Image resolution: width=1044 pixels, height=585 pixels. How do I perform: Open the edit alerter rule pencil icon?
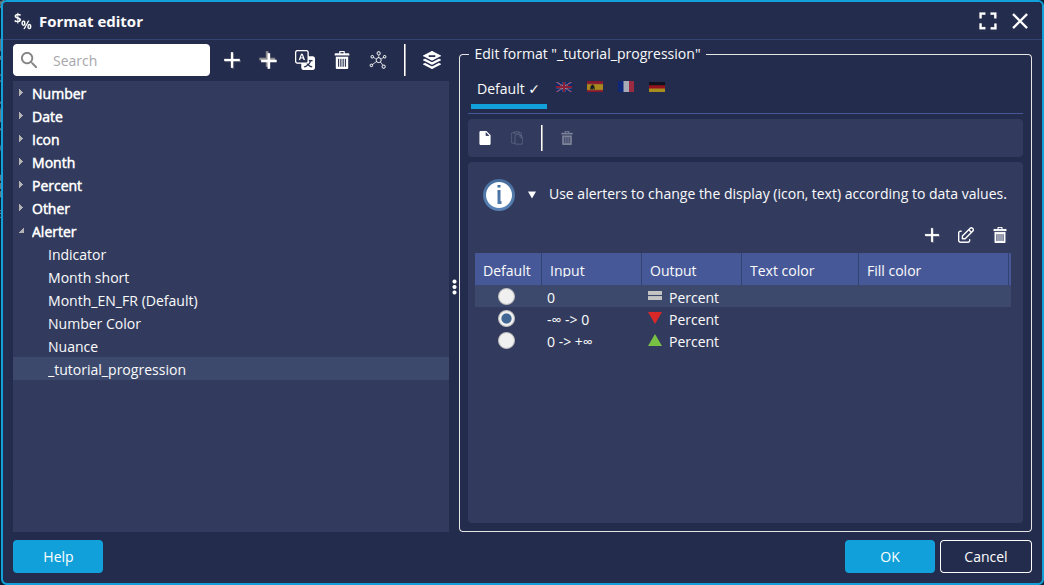tap(966, 235)
